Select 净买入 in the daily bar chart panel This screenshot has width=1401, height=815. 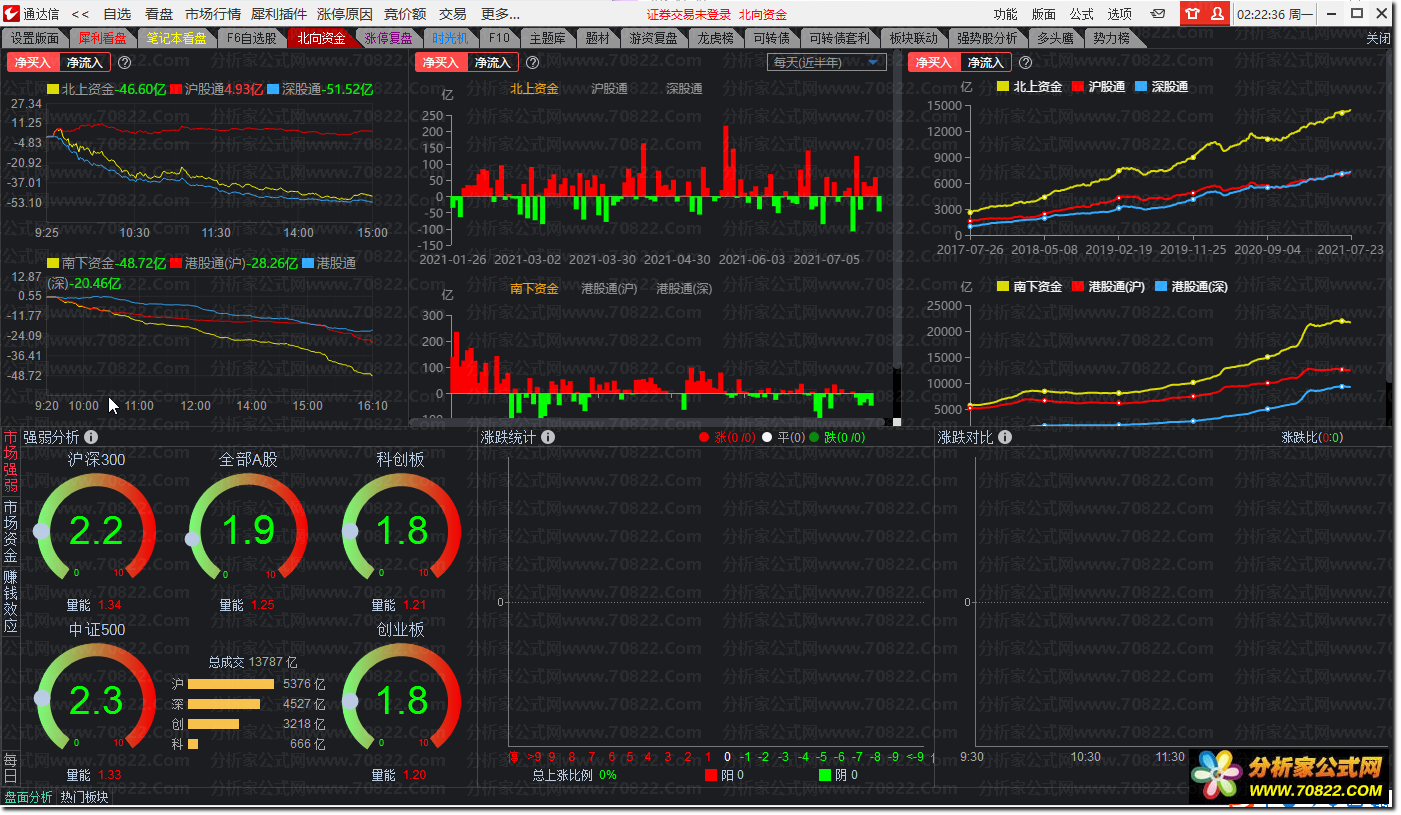(441, 62)
